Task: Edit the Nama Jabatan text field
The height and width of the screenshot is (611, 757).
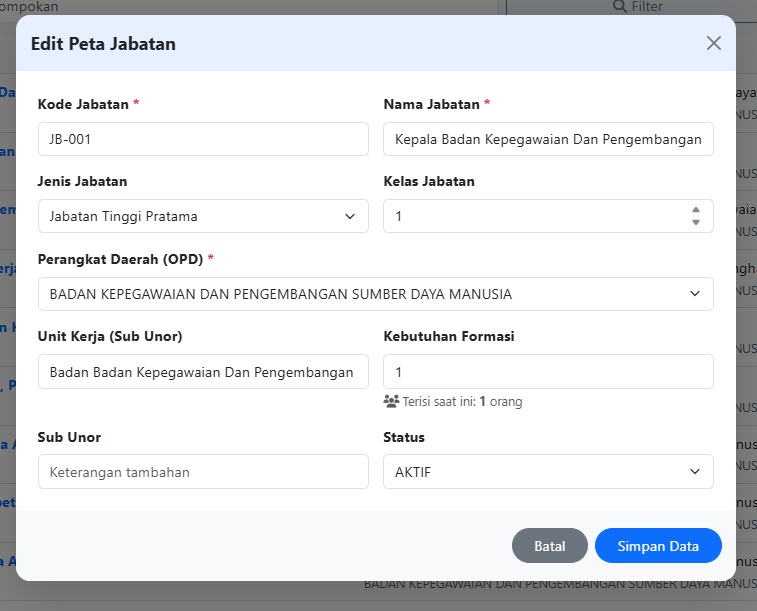Action: [x=548, y=139]
